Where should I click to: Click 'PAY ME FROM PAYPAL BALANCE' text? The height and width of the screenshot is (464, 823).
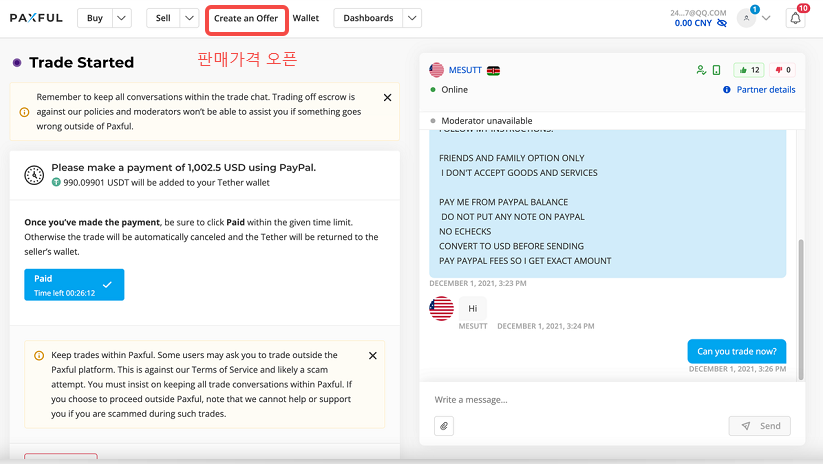pos(503,202)
